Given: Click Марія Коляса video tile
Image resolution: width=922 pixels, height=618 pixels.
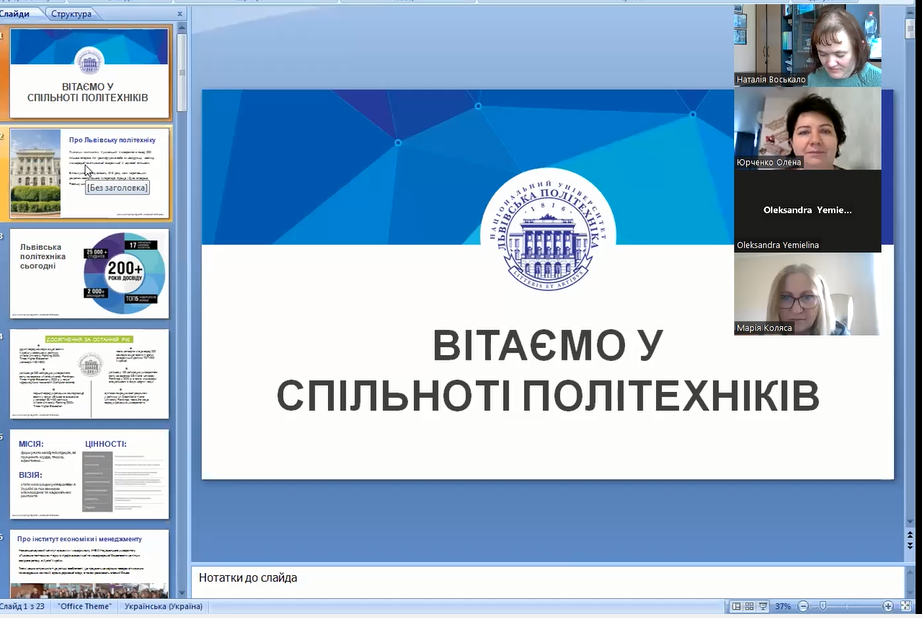Looking at the screenshot, I should pos(807,294).
